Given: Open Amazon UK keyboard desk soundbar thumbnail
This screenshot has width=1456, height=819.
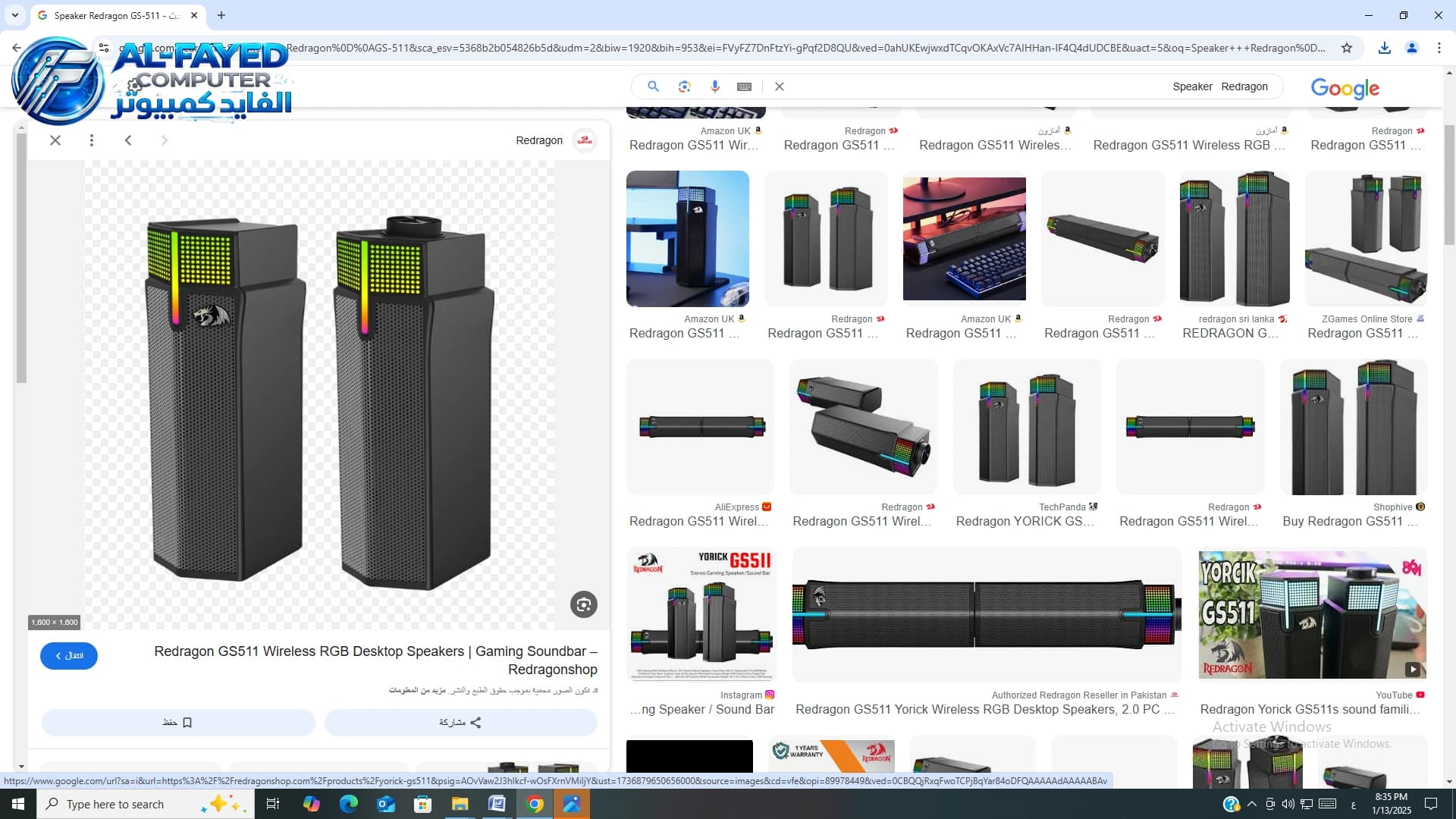Looking at the screenshot, I should [x=965, y=239].
